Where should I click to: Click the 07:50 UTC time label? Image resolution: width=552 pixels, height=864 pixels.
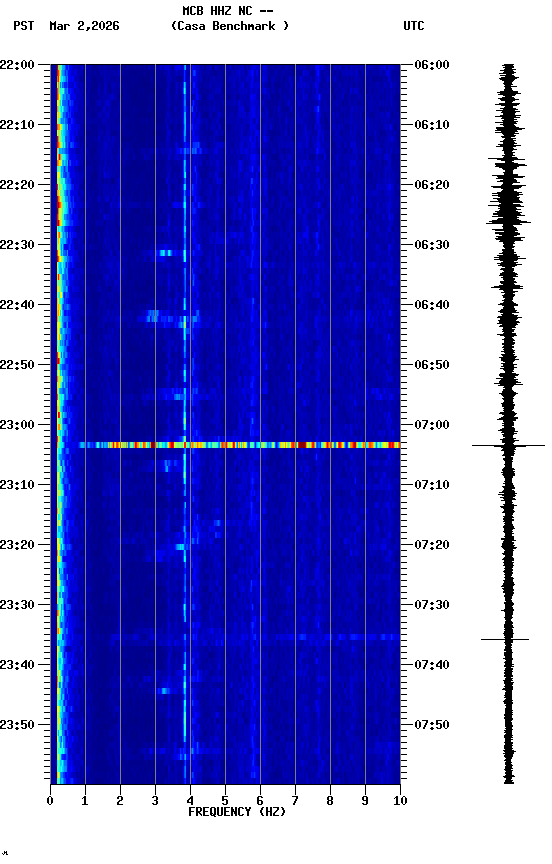(x=432, y=725)
